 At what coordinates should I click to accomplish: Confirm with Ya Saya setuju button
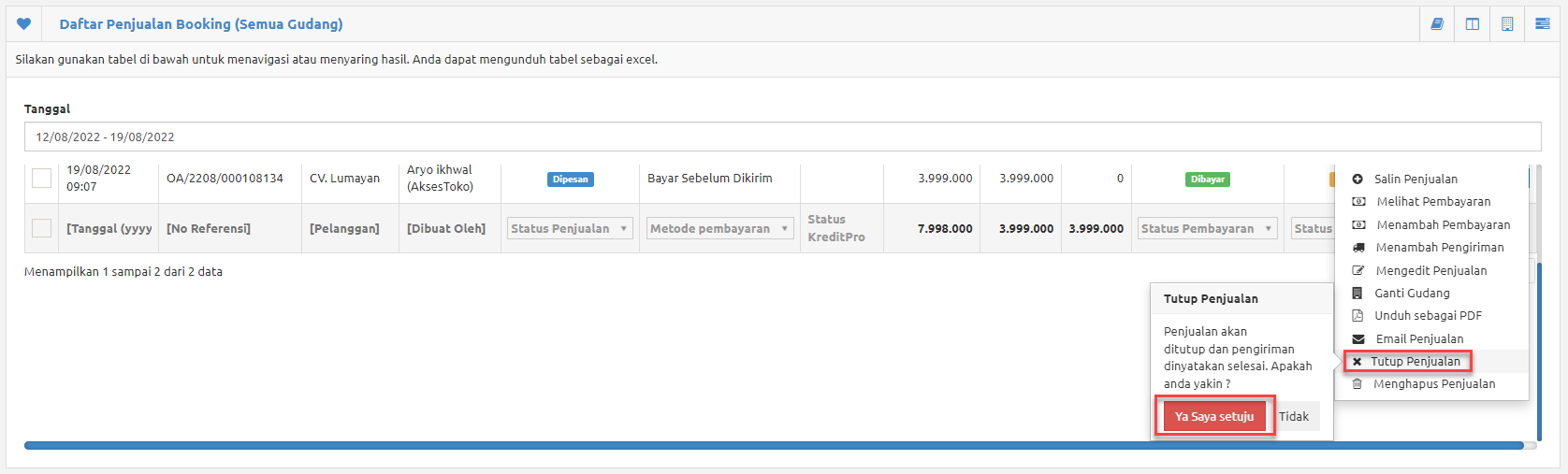[1214, 416]
